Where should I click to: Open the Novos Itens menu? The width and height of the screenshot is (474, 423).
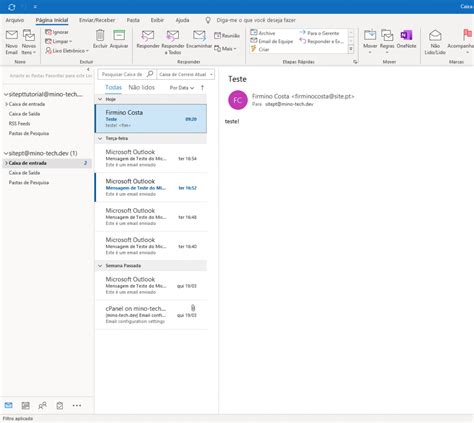point(29,42)
